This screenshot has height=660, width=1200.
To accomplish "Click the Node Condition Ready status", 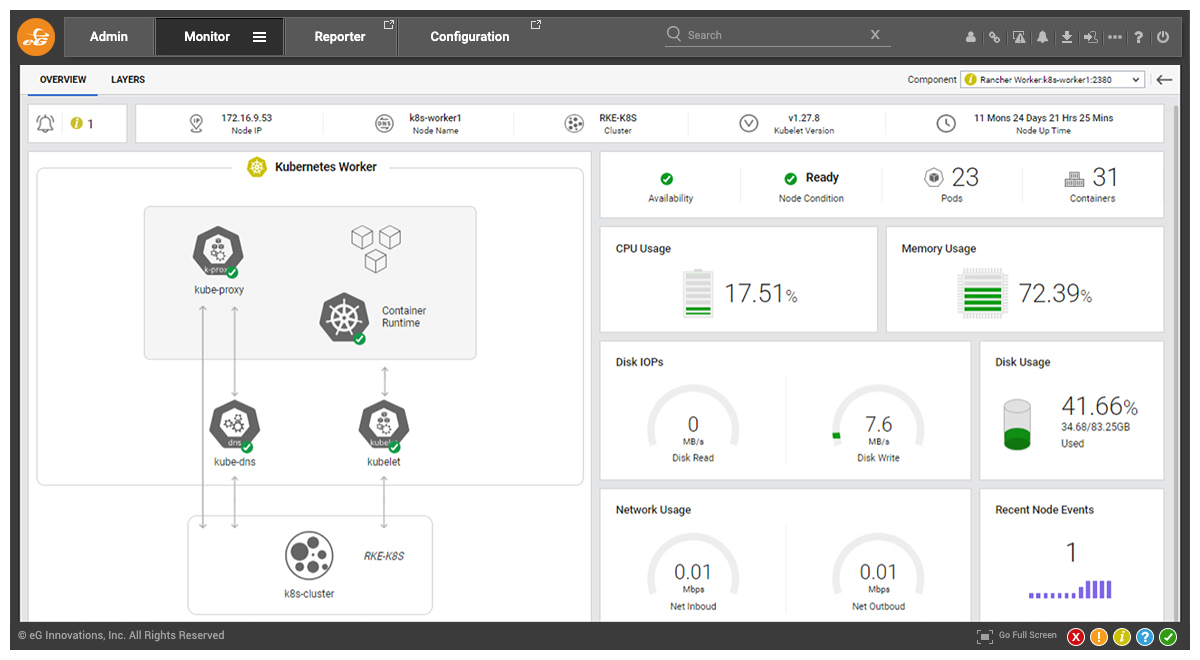I will (x=811, y=178).
